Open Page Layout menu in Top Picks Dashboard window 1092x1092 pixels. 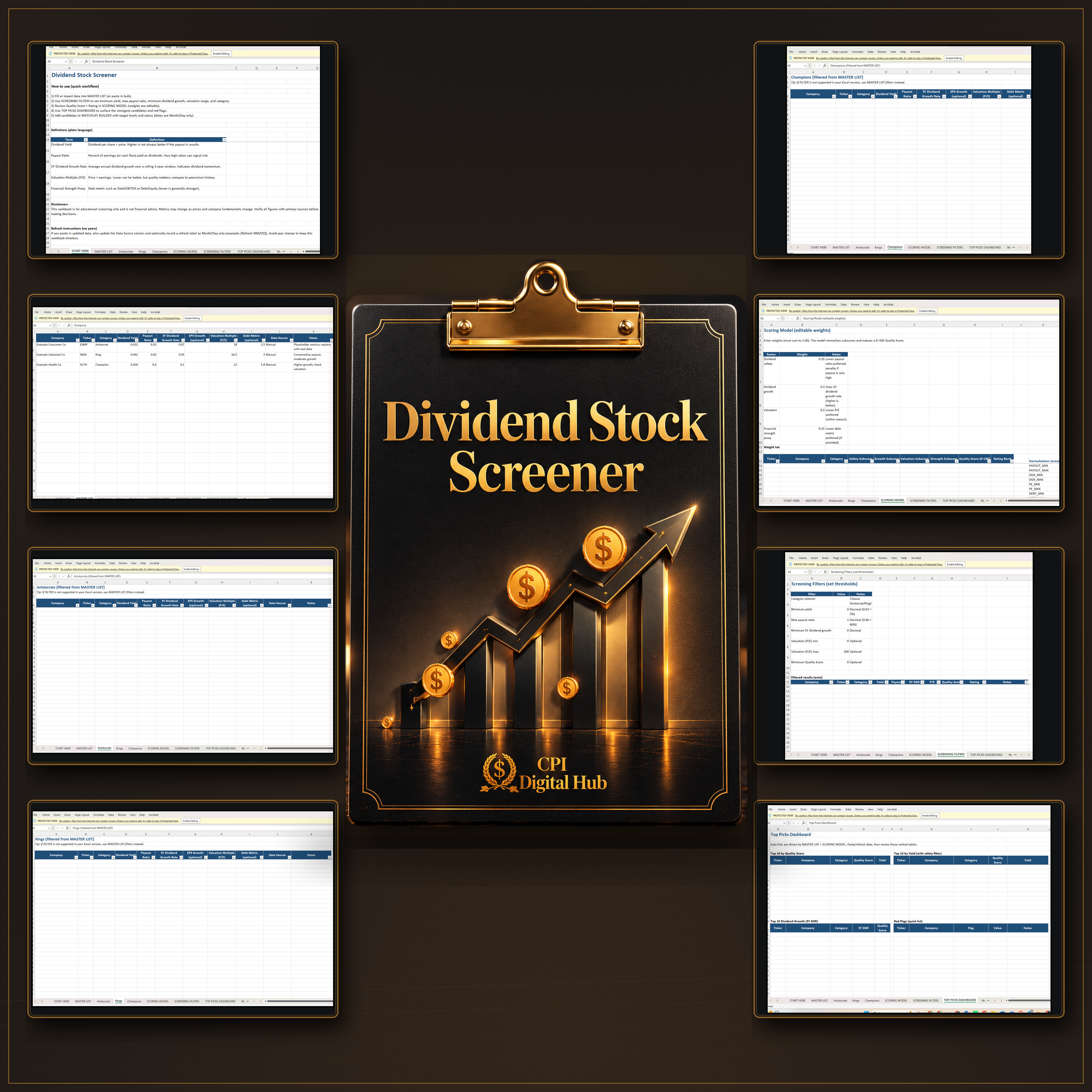point(818,810)
